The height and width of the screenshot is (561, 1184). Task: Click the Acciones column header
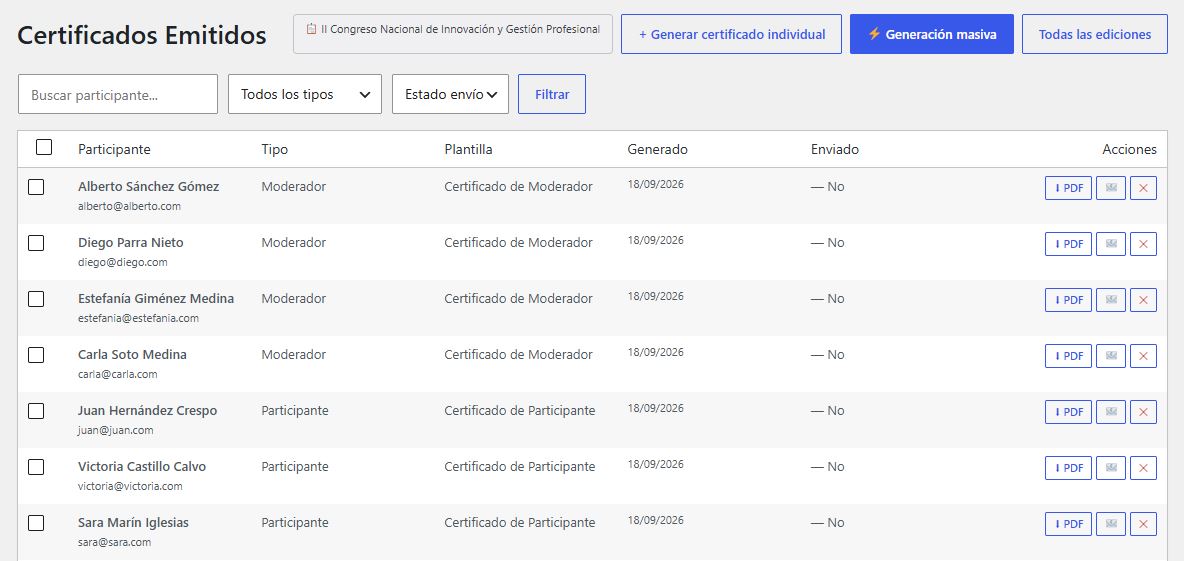(1129, 149)
